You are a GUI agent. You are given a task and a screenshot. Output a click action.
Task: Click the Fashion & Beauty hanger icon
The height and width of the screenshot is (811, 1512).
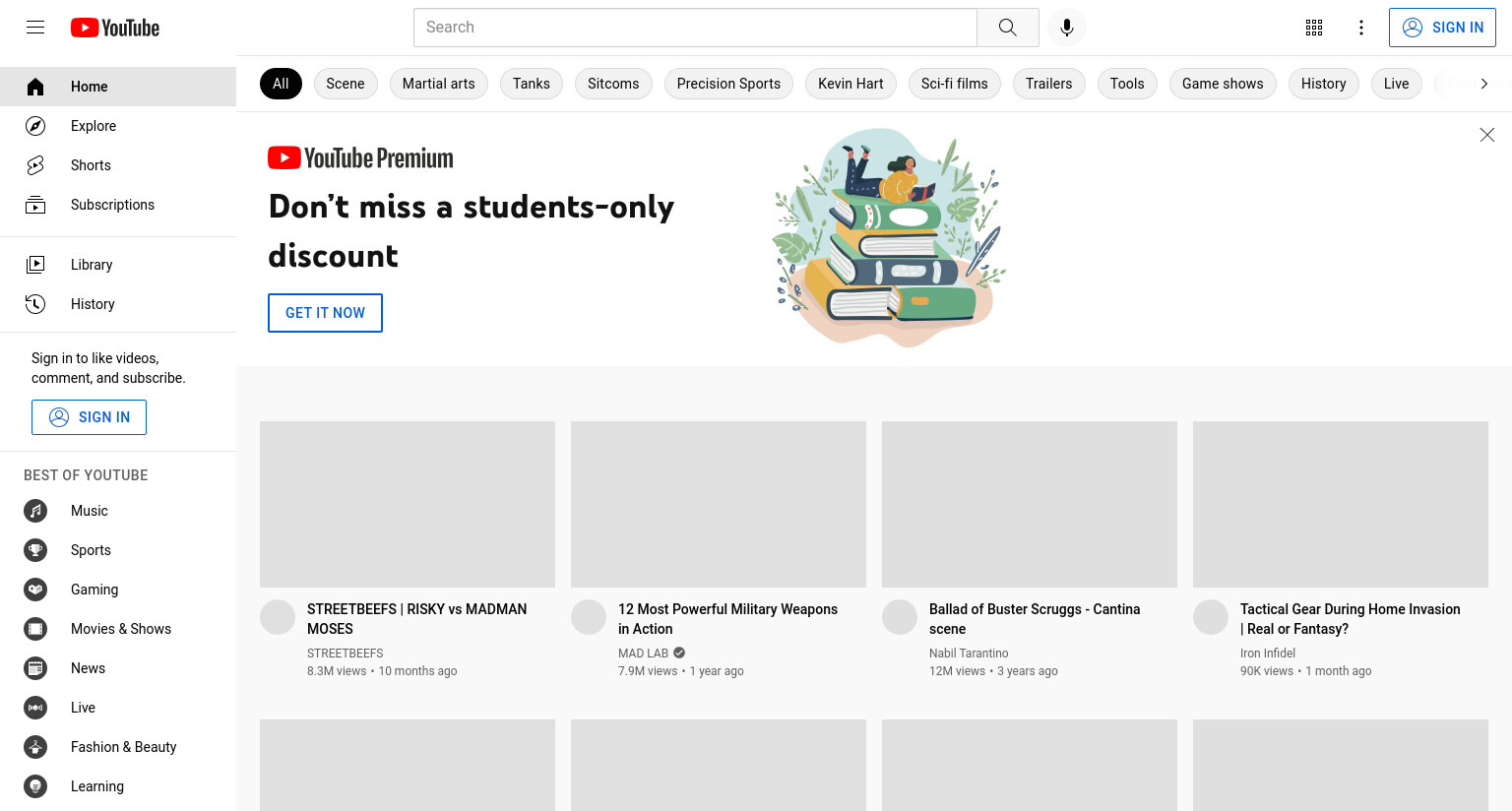point(35,747)
